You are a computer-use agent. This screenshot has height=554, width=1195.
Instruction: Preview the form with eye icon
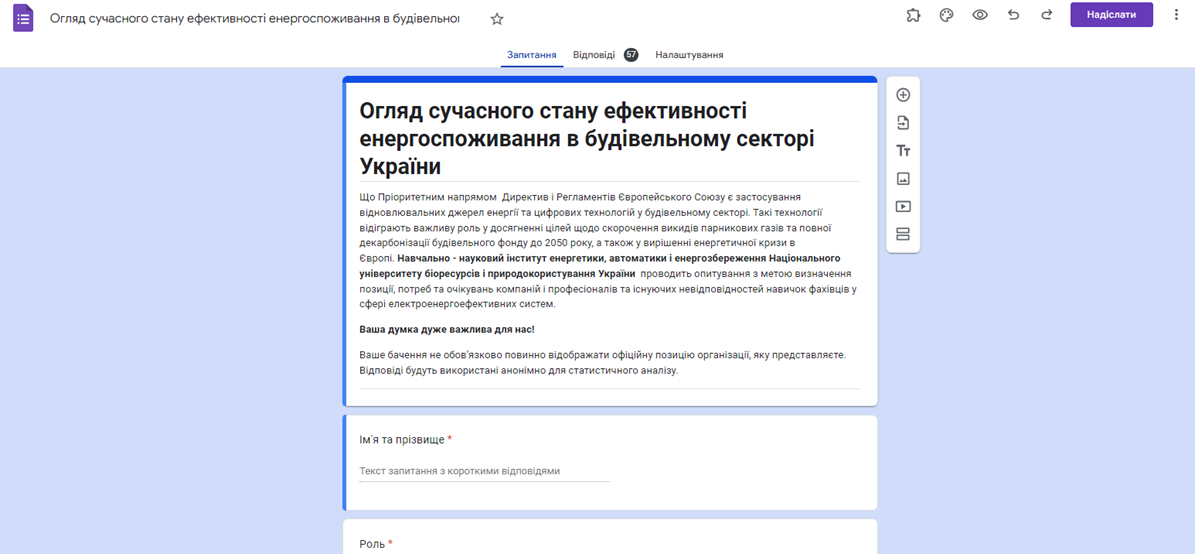(x=980, y=15)
